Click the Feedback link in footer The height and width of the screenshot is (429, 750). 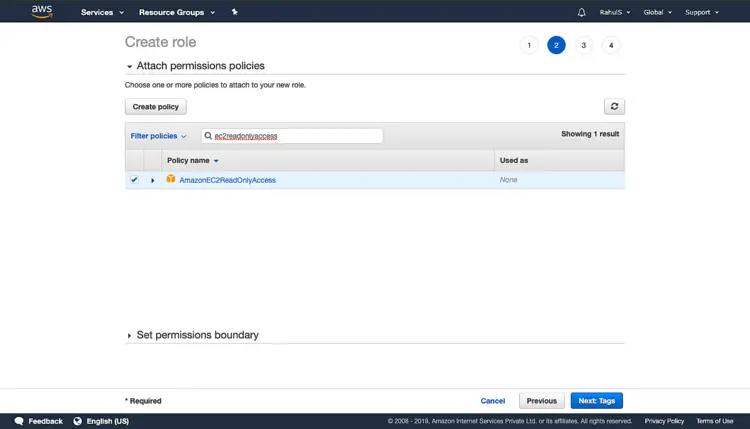(45, 421)
